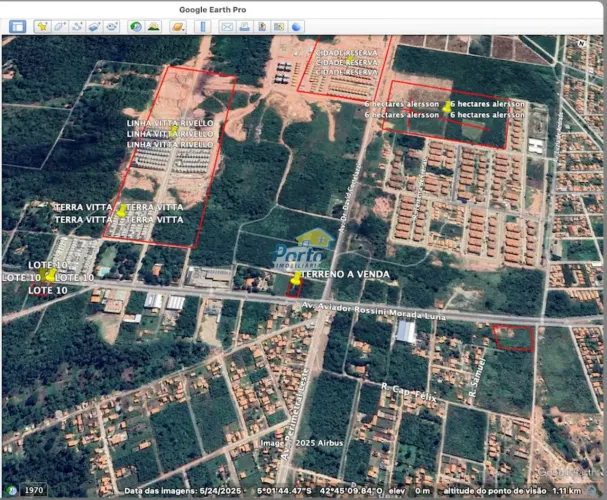Viewport: 607px width, 500px height.
Task: Click the Google Earth Pro window title
Action: tap(213, 10)
